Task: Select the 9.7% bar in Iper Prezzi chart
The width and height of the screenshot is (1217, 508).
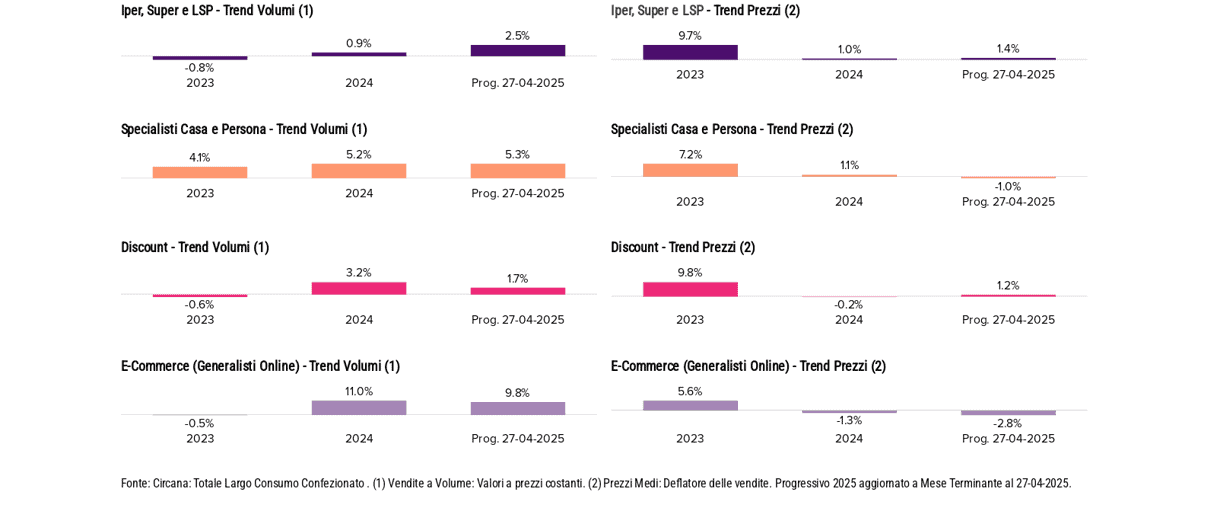Action: click(690, 52)
